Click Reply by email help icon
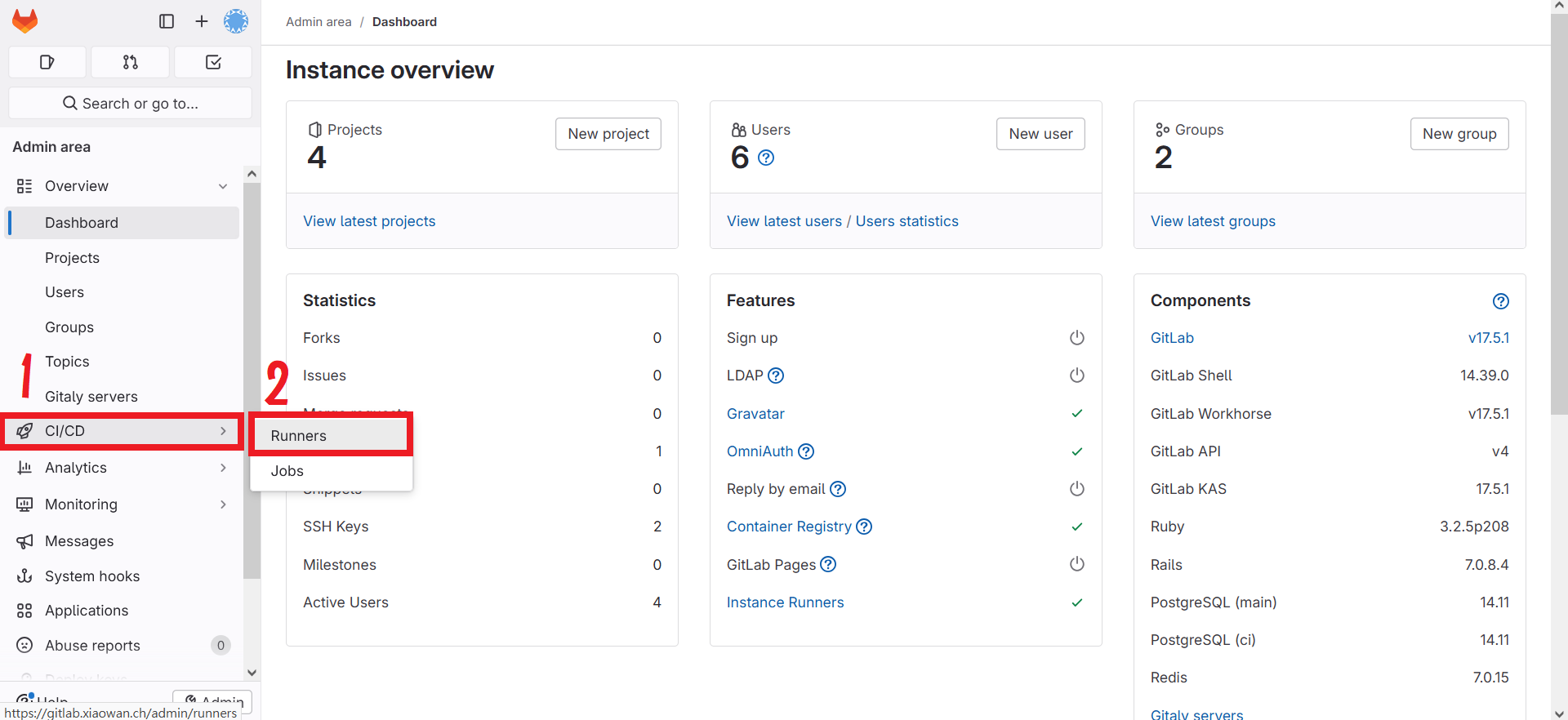The image size is (1568, 720). 838,489
